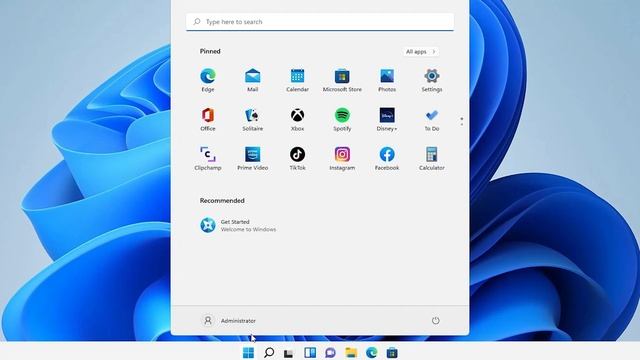Launch Clipchamp video editor
Viewport: 640px width, 360px height.
[x=208, y=158]
